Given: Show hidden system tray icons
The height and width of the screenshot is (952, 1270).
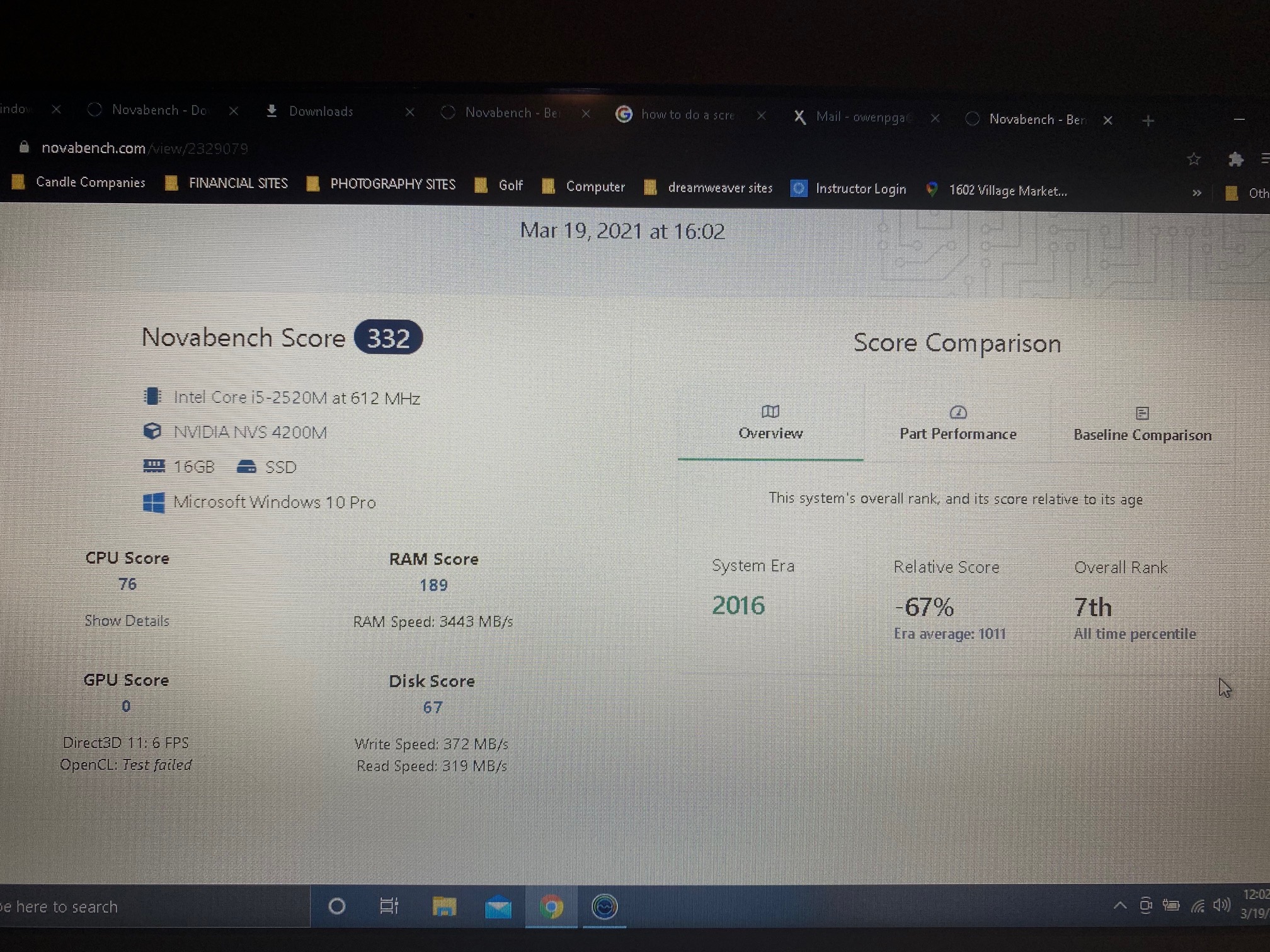Looking at the screenshot, I should tap(1119, 906).
